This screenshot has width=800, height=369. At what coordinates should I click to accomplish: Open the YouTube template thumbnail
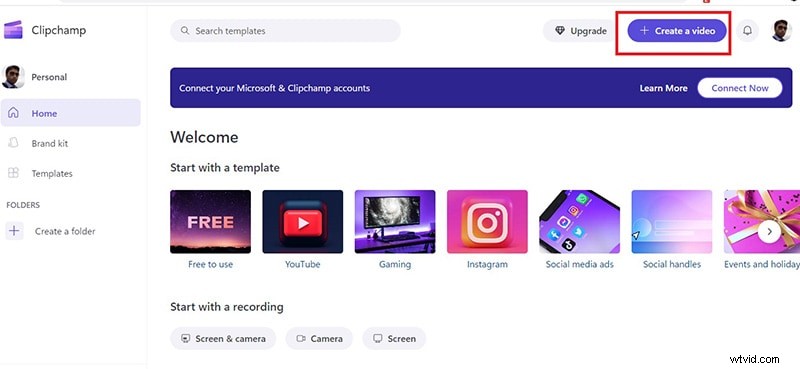coord(303,222)
